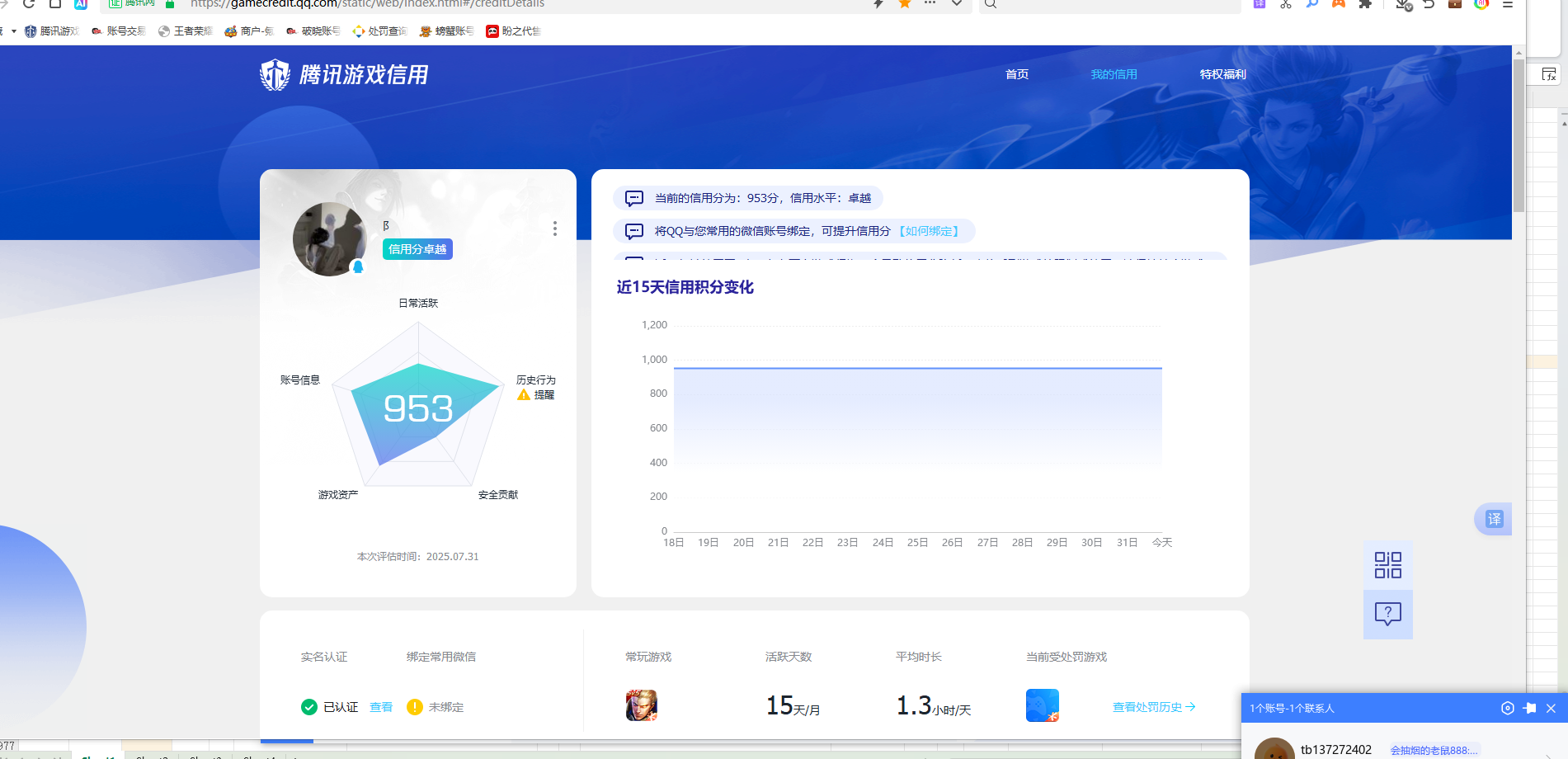Click the yellow 未绑定 exclamation icon
The height and width of the screenshot is (759, 1568).
(x=415, y=707)
